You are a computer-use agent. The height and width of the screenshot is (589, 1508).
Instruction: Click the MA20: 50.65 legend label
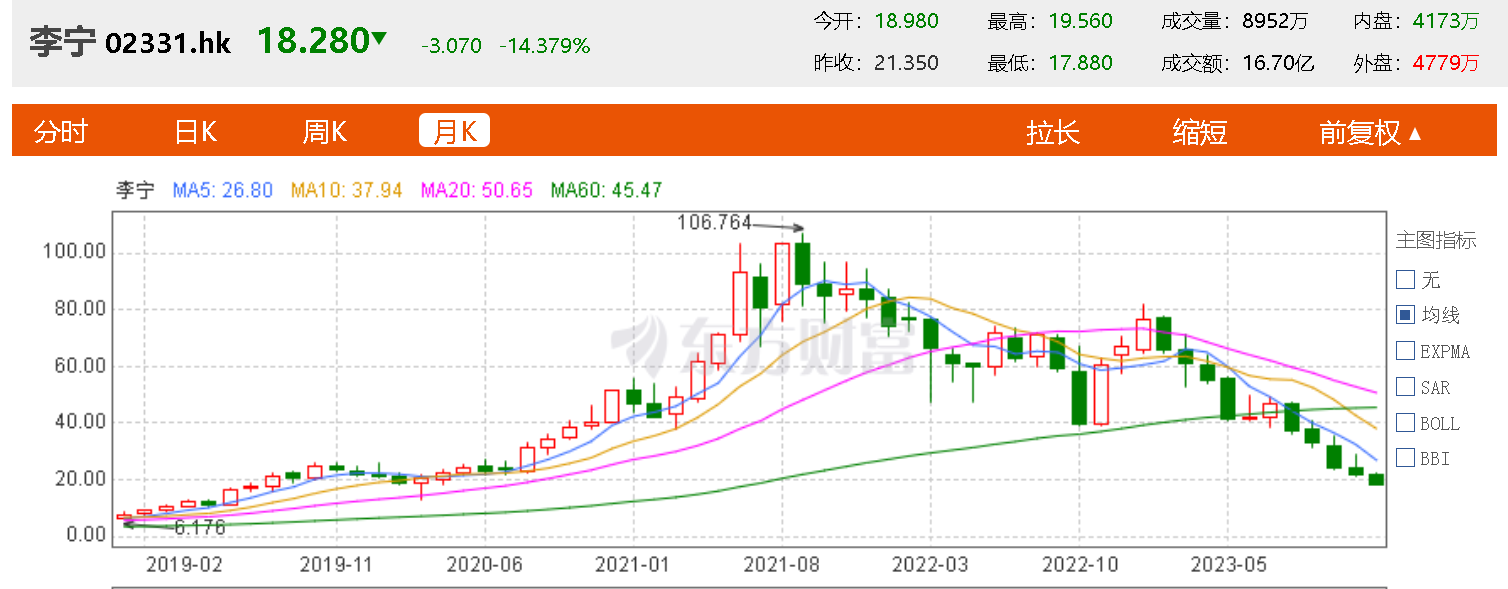(x=477, y=190)
